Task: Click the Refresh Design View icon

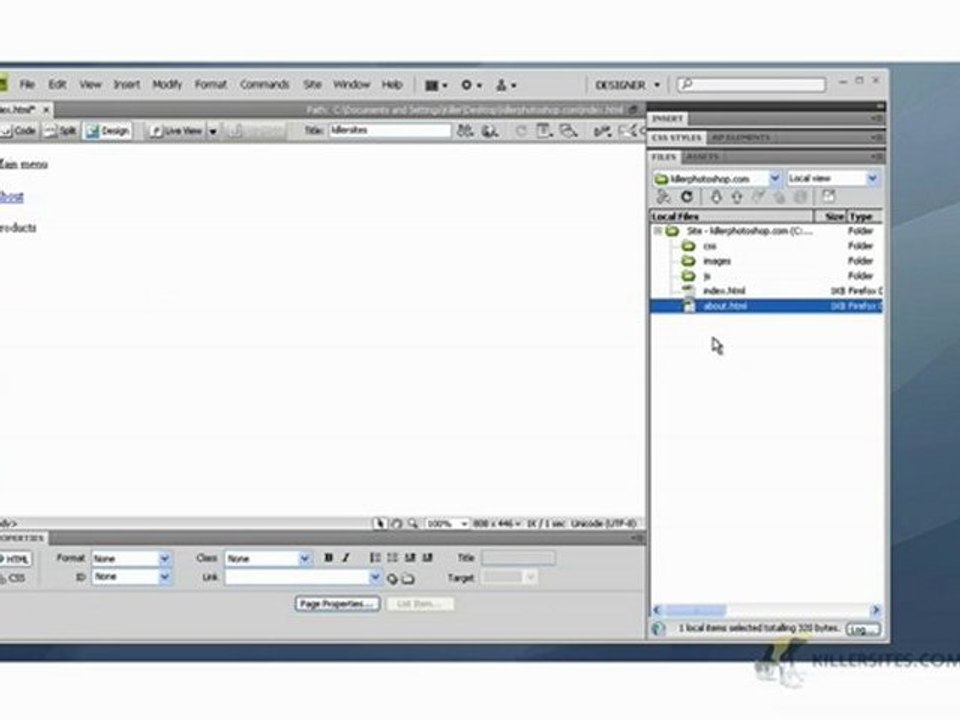Action: pos(521,130)
